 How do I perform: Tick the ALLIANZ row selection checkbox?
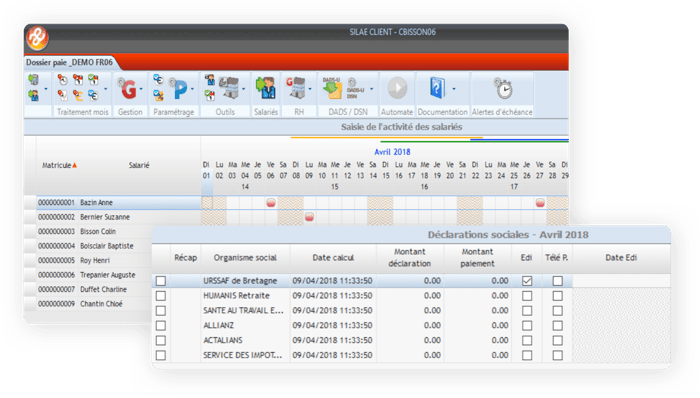coord(161,325)
